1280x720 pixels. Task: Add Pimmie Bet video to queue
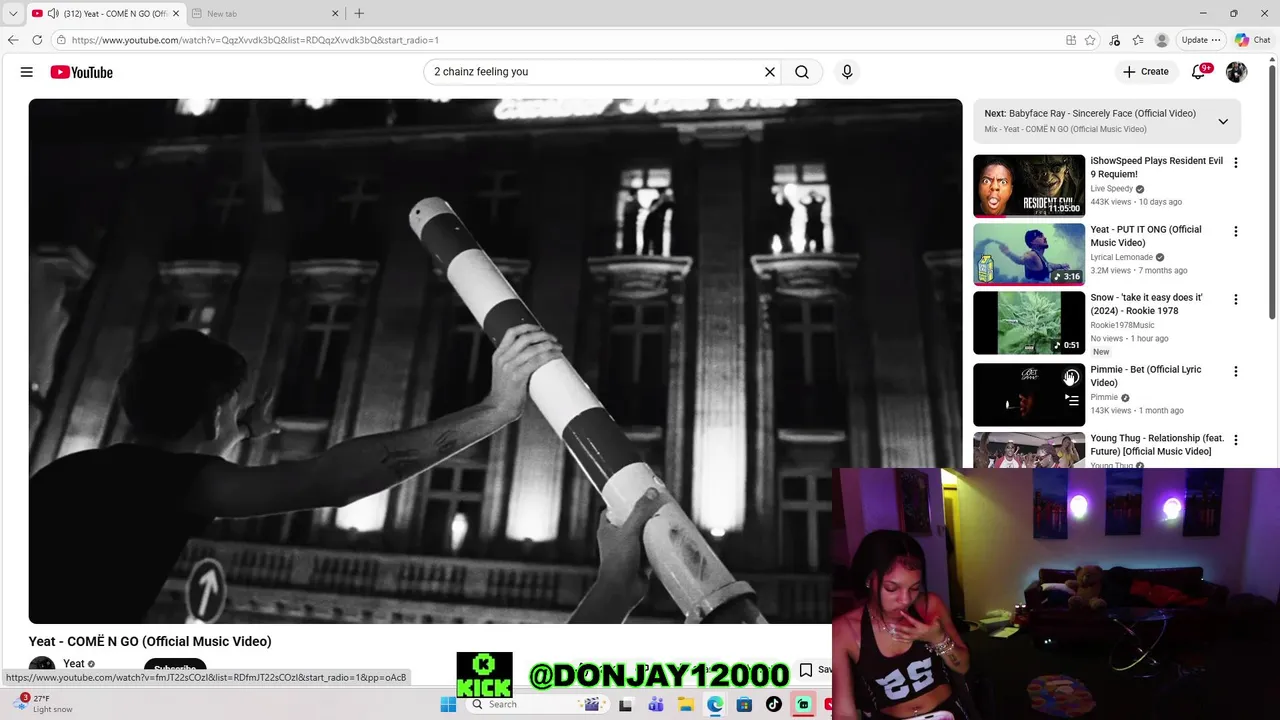pos(1071,400)
